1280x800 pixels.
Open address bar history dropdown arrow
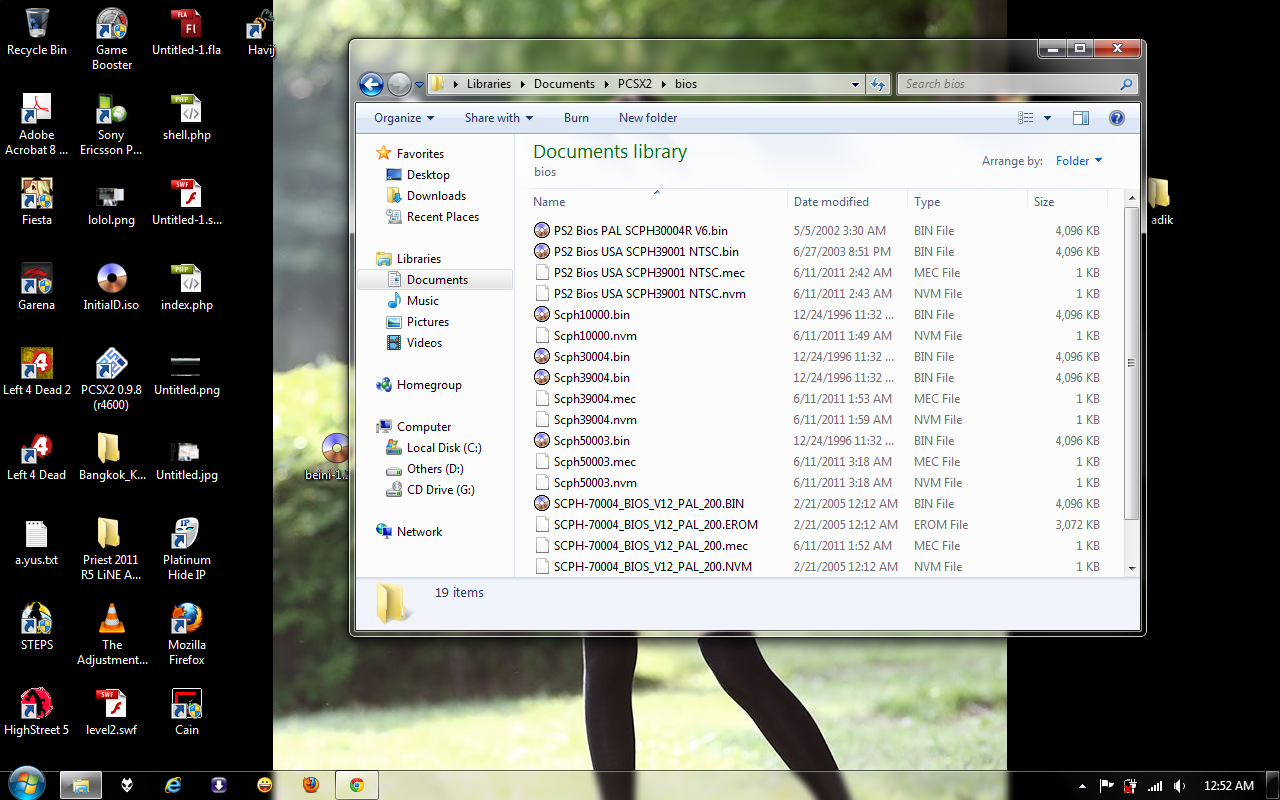click(856, 84)
